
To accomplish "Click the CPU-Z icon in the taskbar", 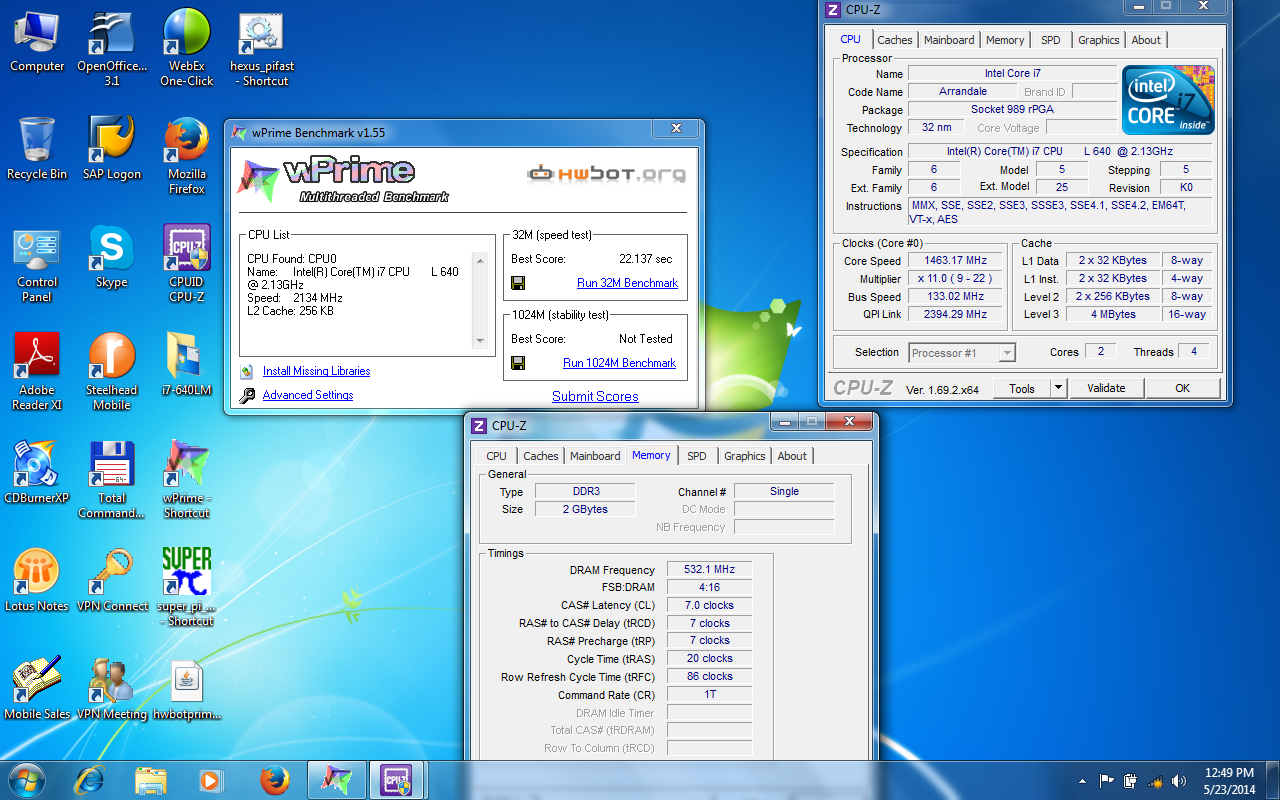I will pyautogui.click(x=397, y=780).
